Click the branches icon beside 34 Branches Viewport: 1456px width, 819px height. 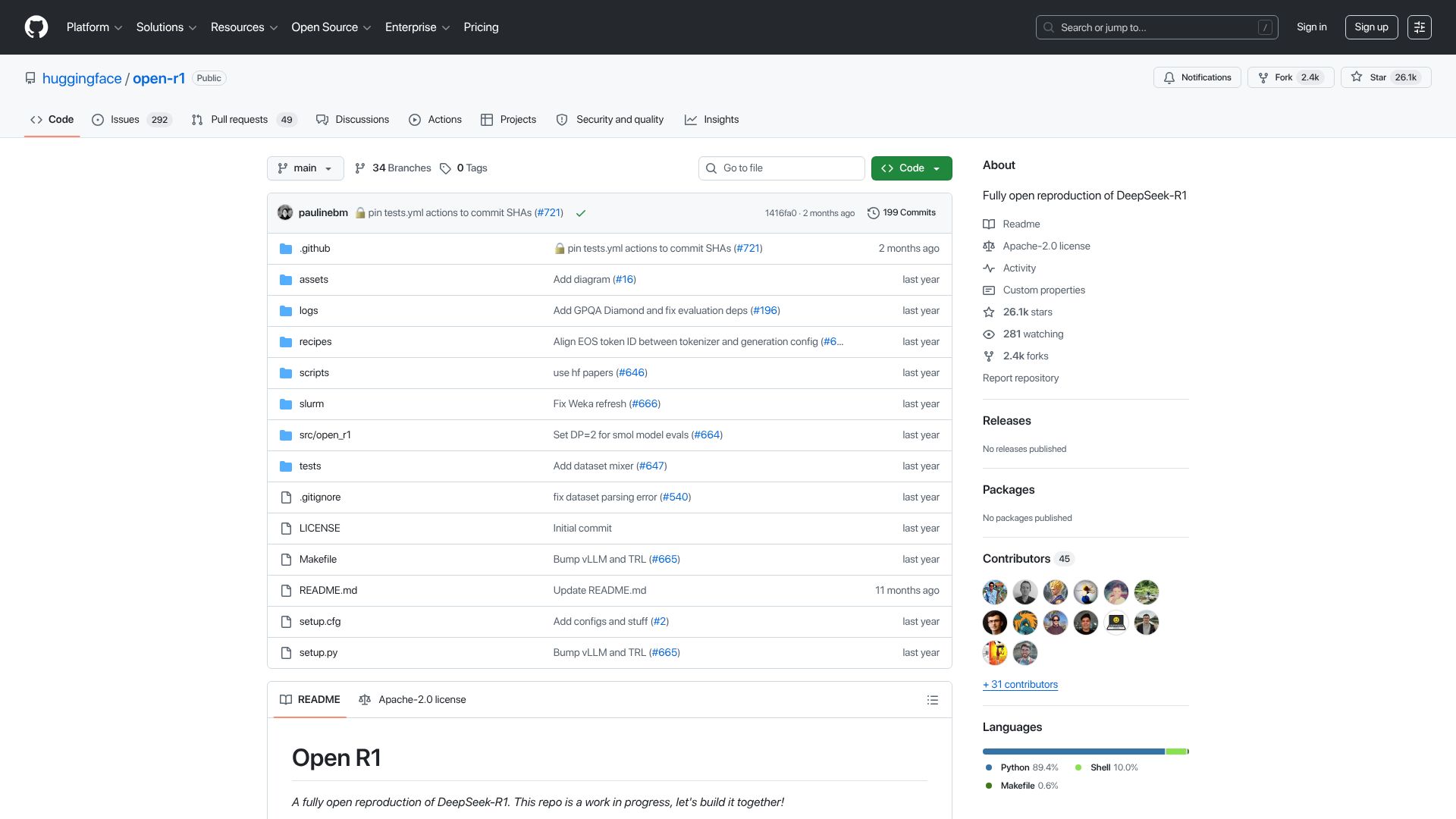[360, 168]
